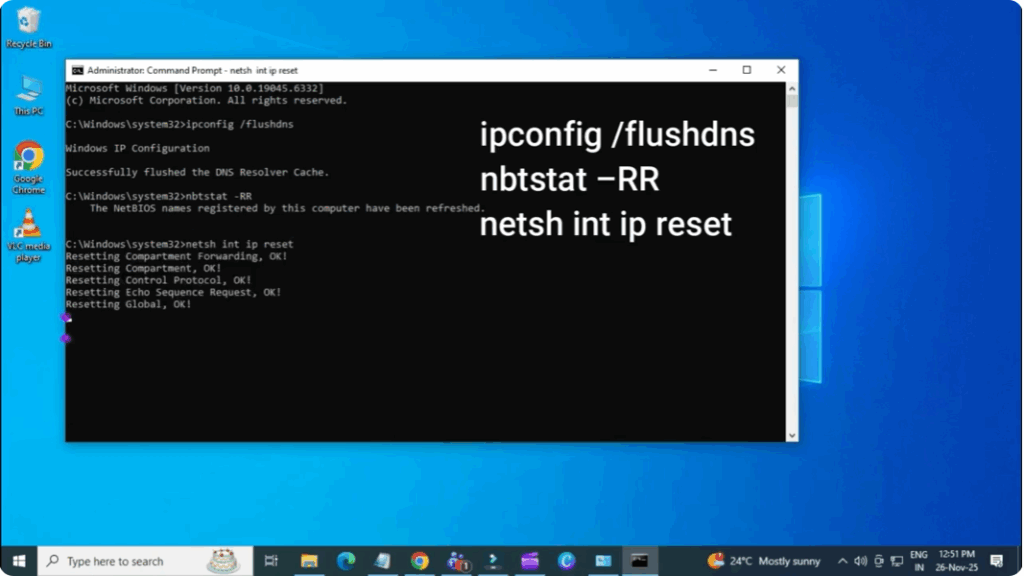Mute audio via the speaker tray icon

tap(861, 561)
